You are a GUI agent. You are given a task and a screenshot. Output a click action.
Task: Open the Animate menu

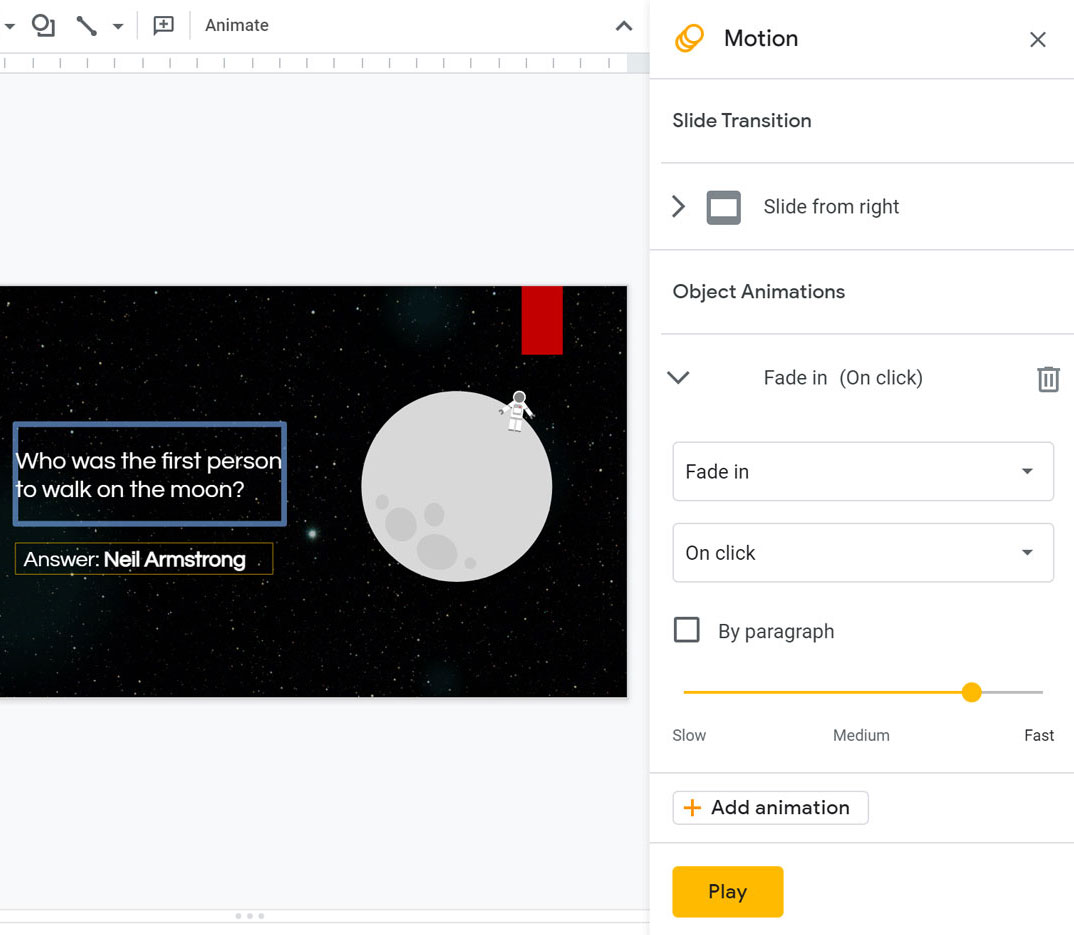pyautogui.click(x=236, y=25)
